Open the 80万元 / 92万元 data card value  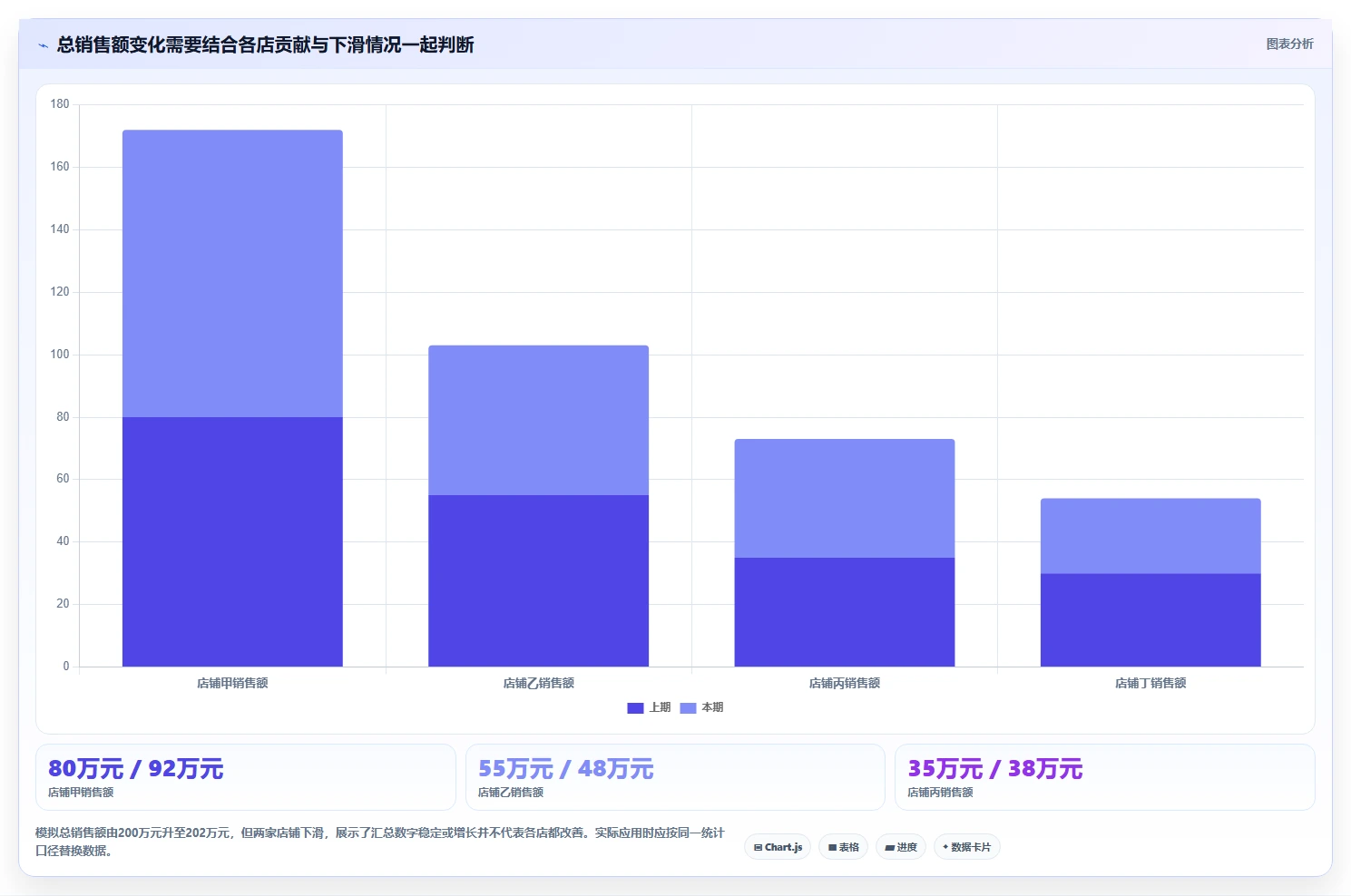tap(136, 769)
